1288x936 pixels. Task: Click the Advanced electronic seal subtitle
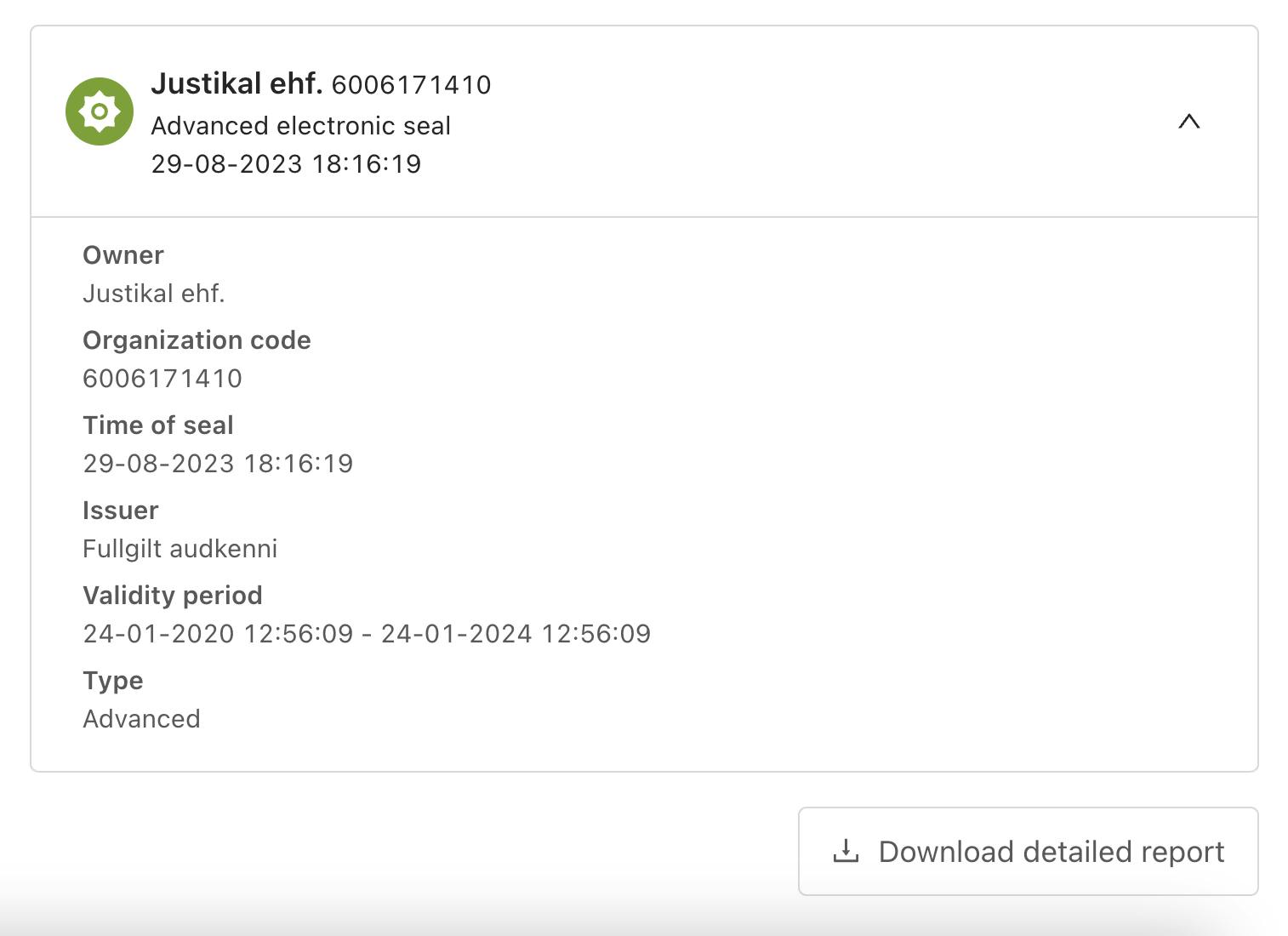(300, 126)
